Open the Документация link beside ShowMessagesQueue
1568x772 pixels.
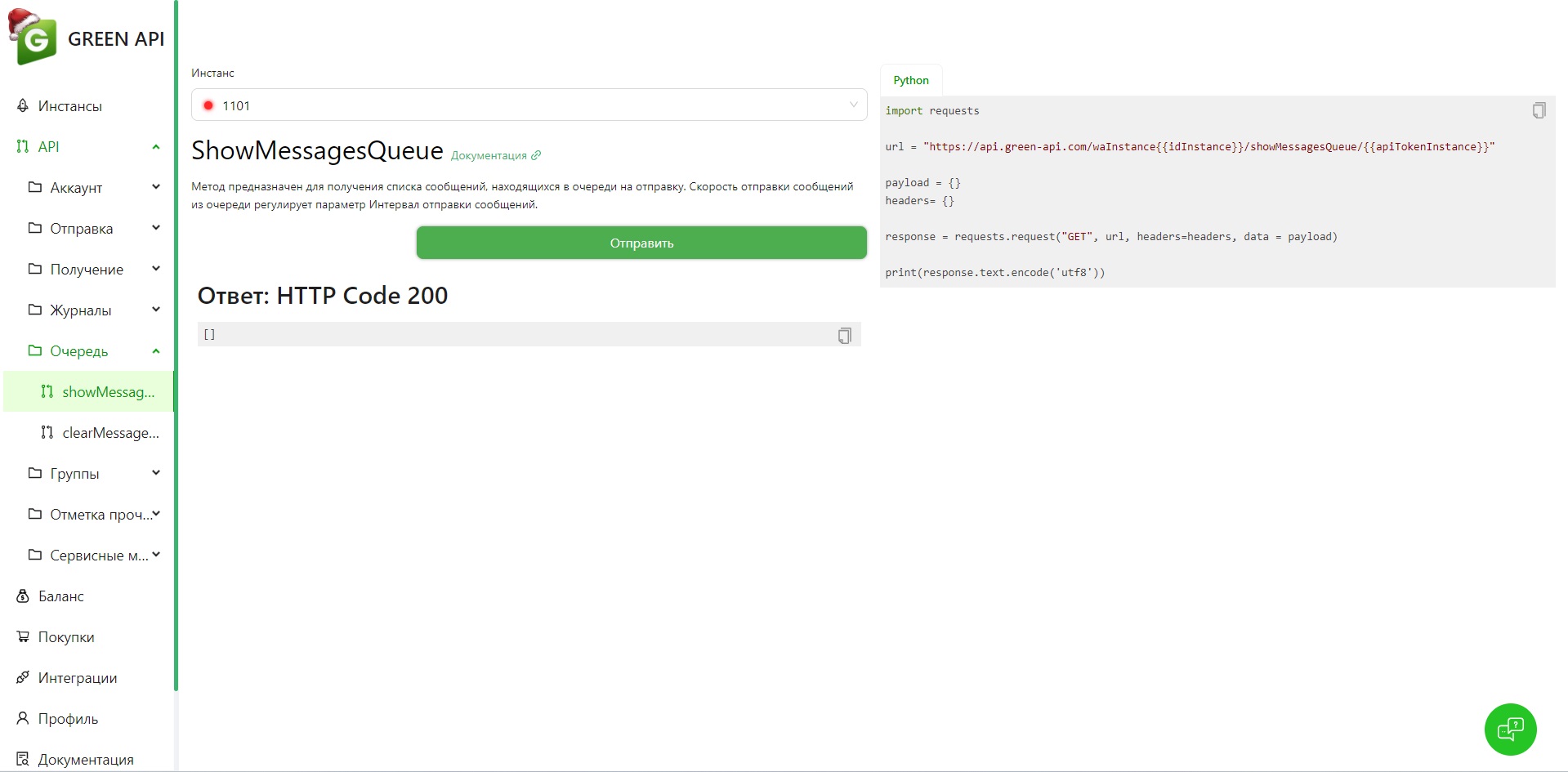coord(495,155)
